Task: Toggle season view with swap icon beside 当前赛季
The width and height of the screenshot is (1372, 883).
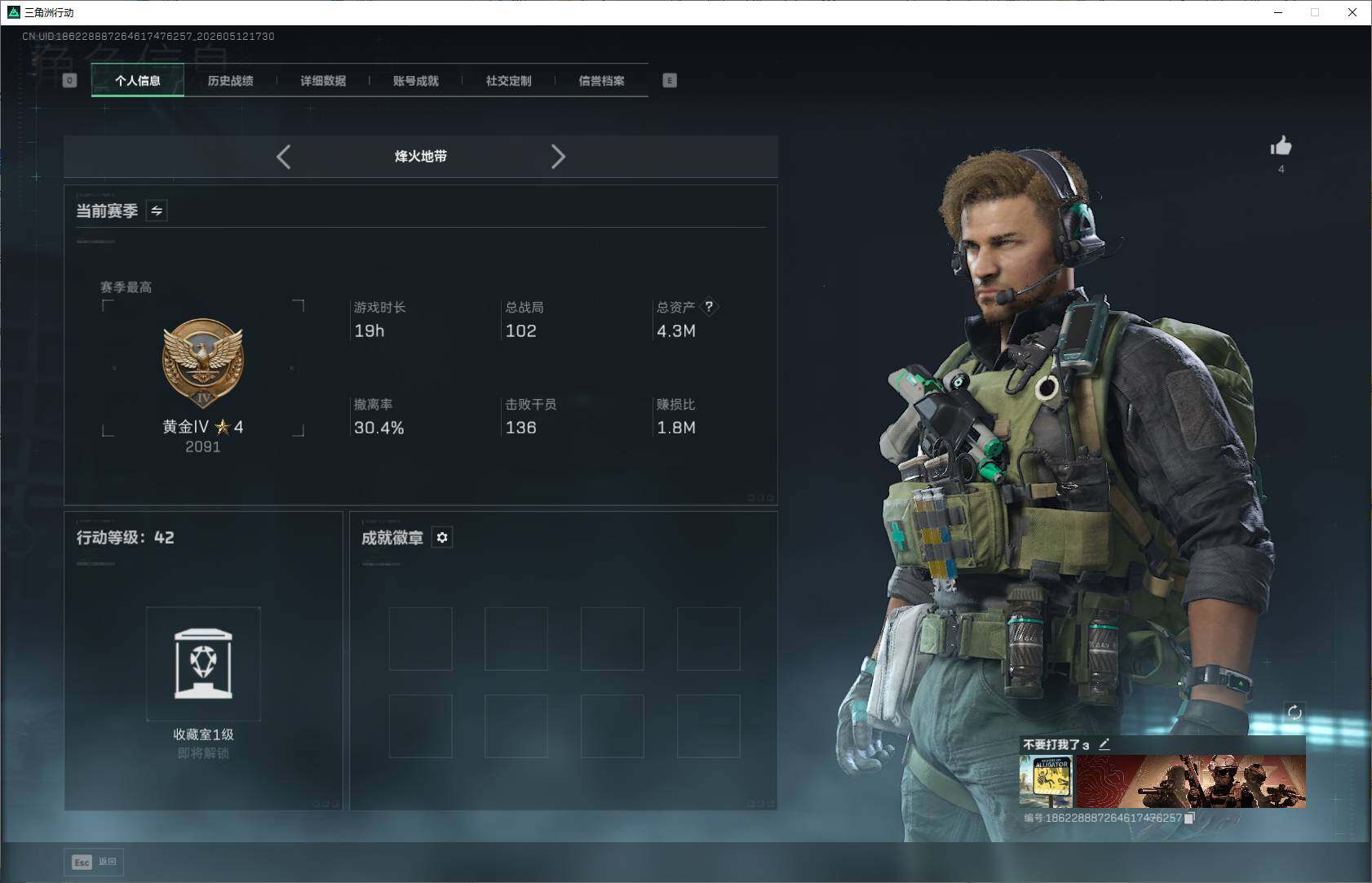Action: (157, 211)
